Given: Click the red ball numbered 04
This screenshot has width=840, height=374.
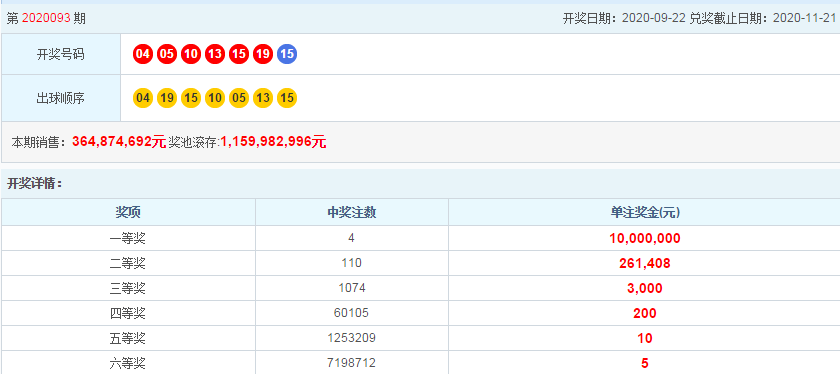Looking at the screenshot, I should (142, 54).
